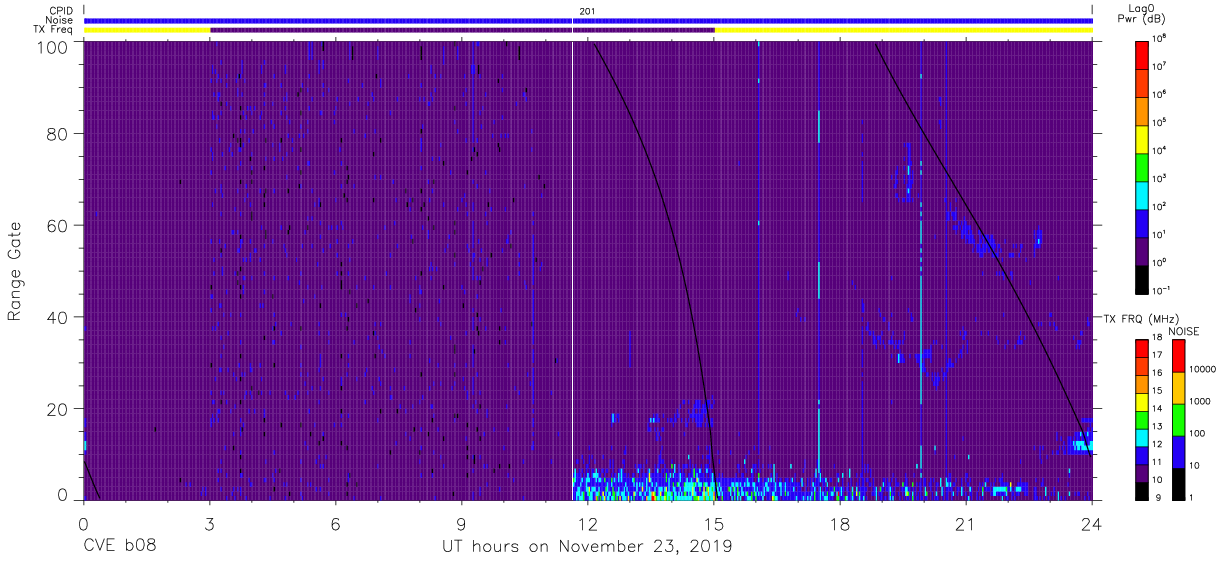
Task: Click the yellow TX Freq bar segment before 3 UT
Action: 147,30
